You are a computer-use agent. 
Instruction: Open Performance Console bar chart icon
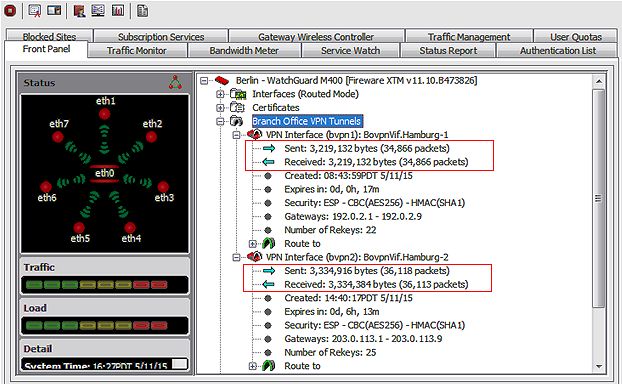tap(118, 10)
